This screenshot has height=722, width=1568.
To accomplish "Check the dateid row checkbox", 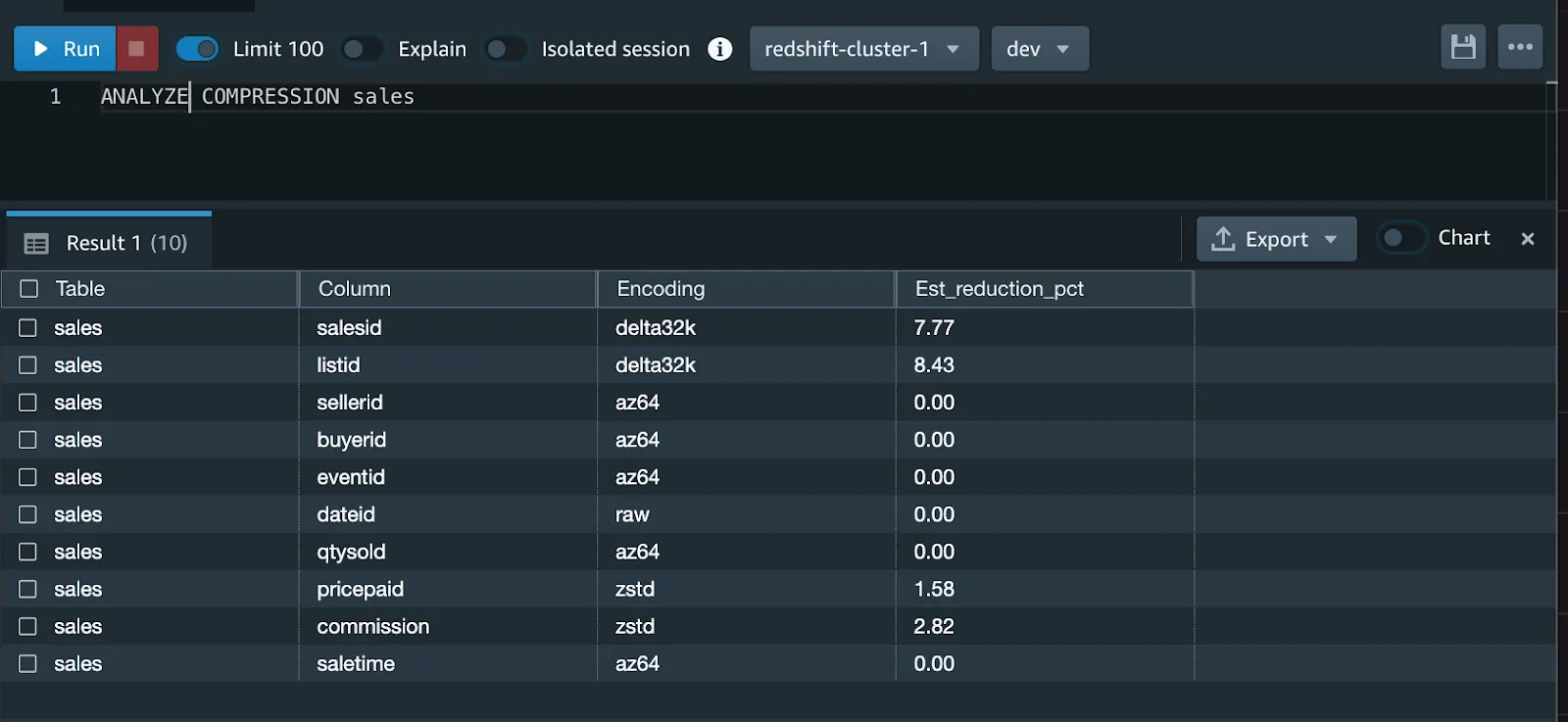I will (28, 514).
